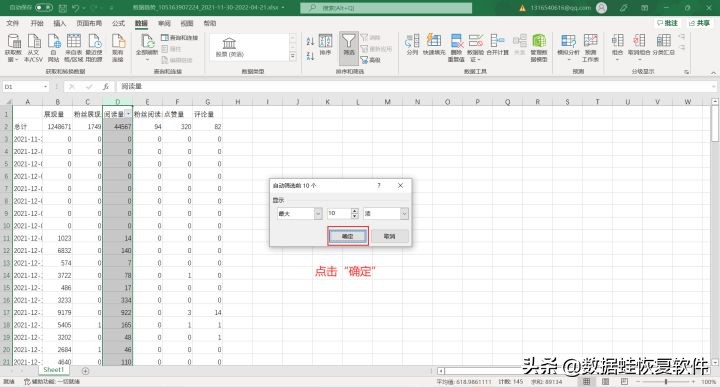The image size is (720, 387).
Task: Click the 删除重复值 icon
Action: tap(456, 47)
